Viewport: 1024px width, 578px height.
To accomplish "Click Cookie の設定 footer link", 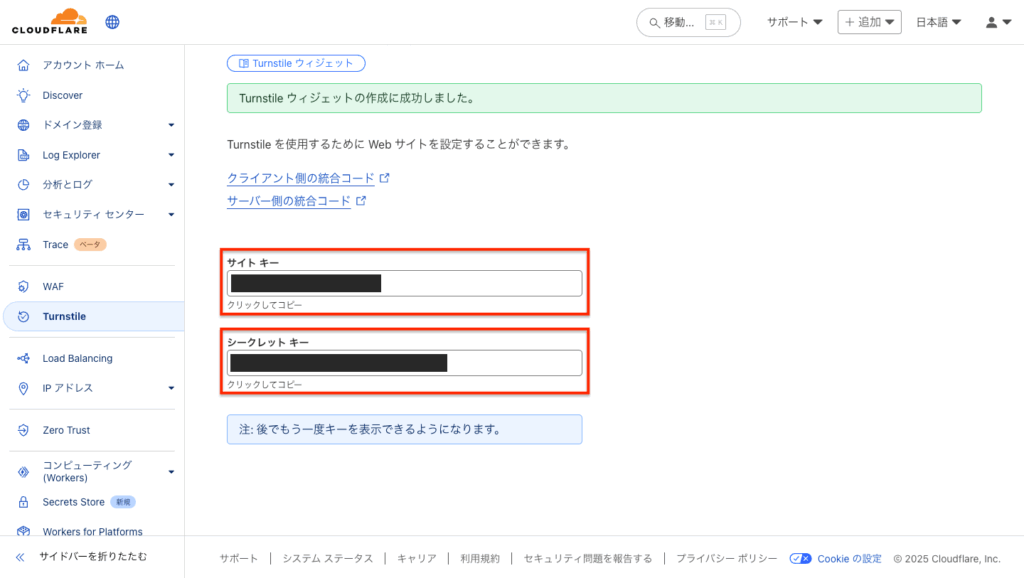I will coord(849,558).
